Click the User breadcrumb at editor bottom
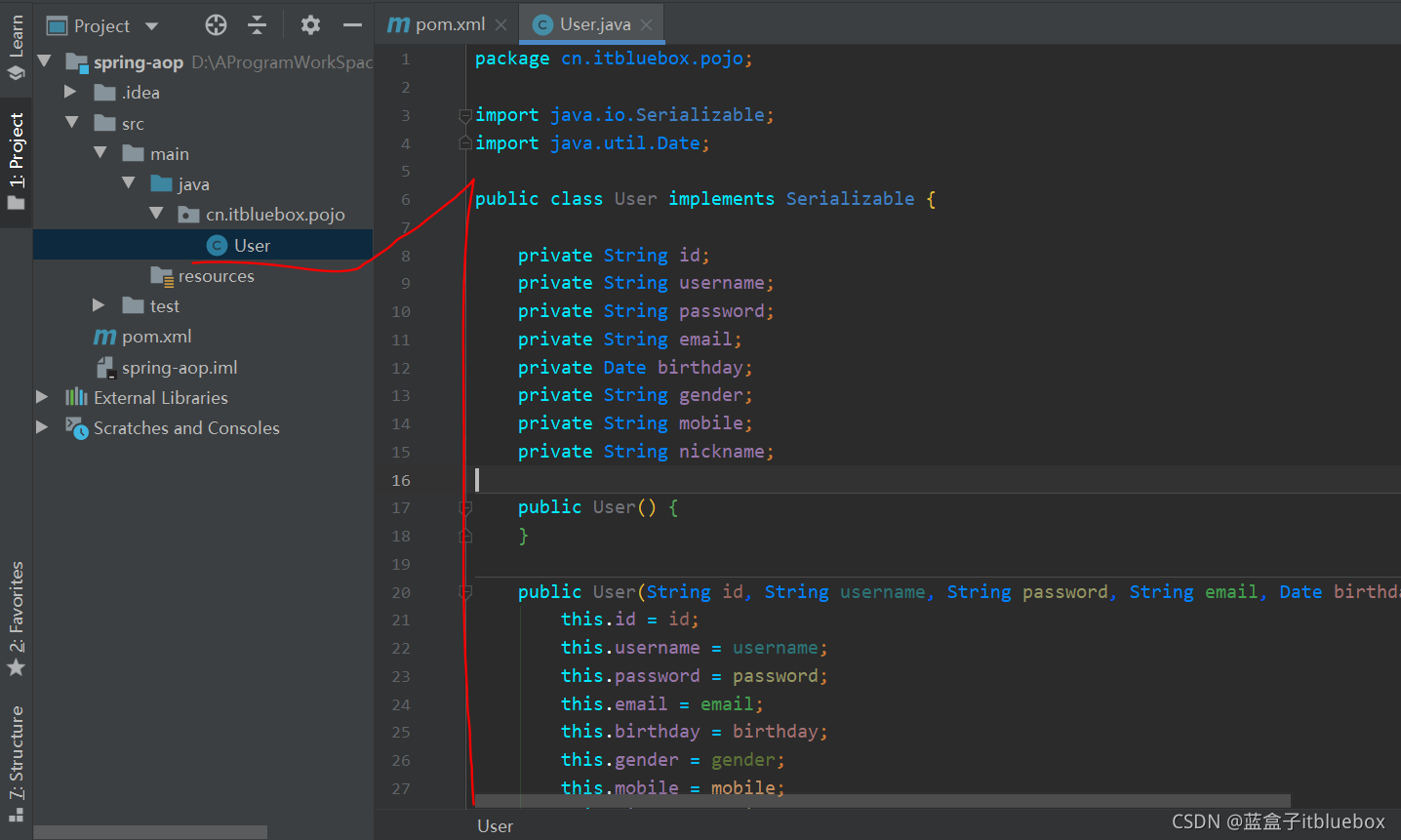The image size is (1401, 840). coord(495,826)
